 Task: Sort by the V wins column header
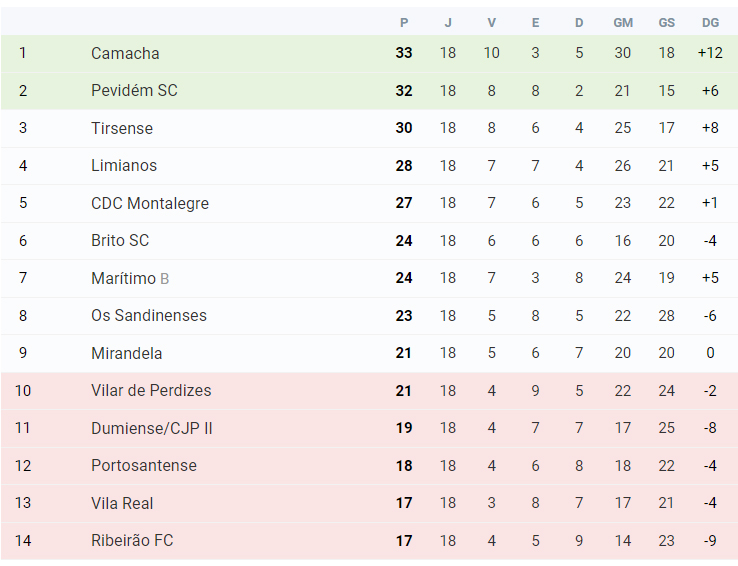491,23
